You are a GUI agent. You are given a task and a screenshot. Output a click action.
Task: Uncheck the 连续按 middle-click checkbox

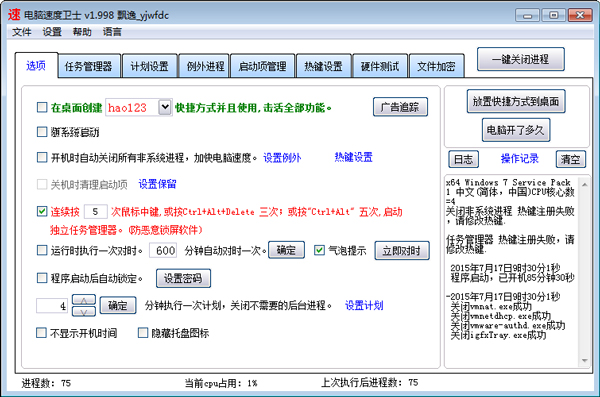42,211
